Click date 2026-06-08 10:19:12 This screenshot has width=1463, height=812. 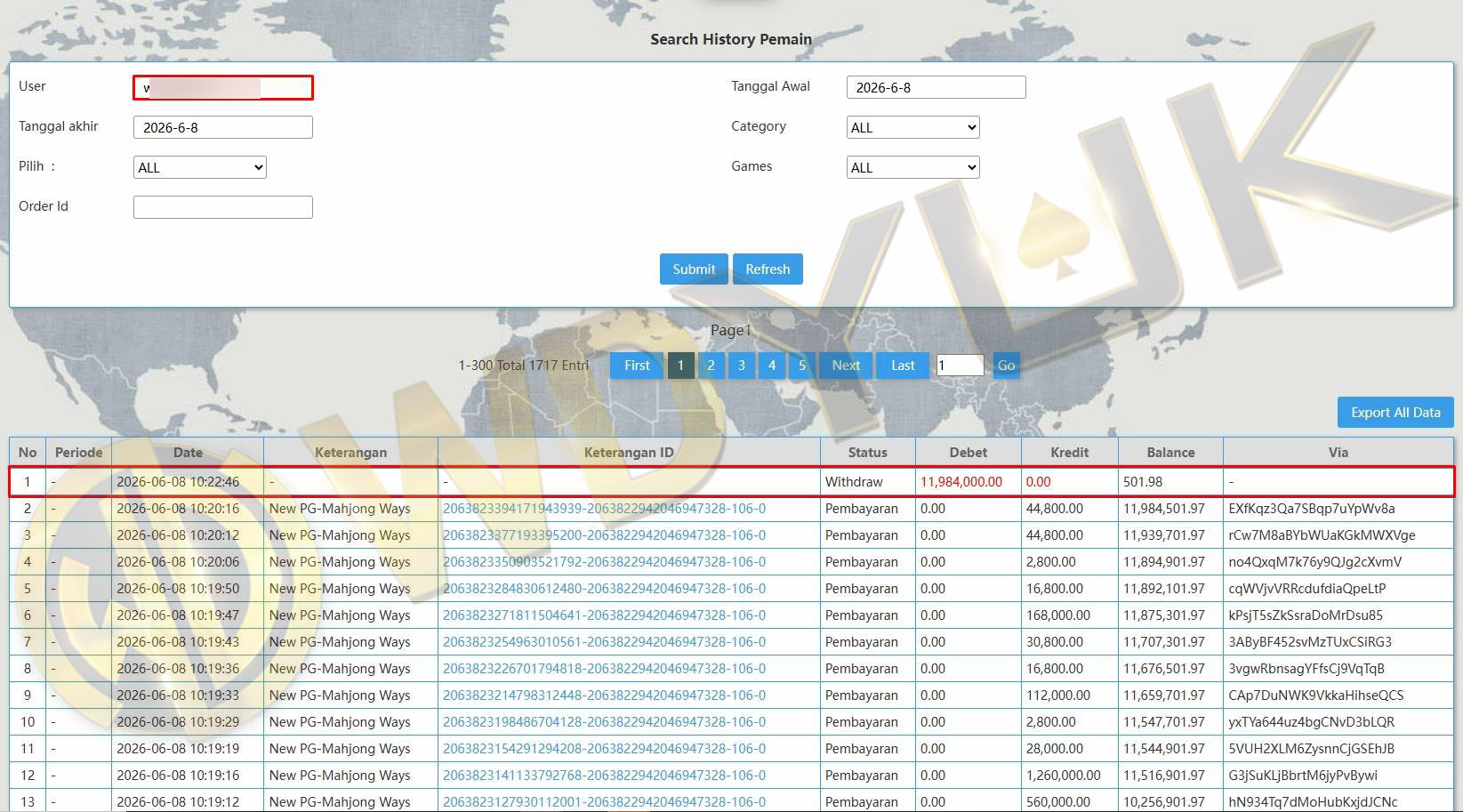tap(178, 802)
